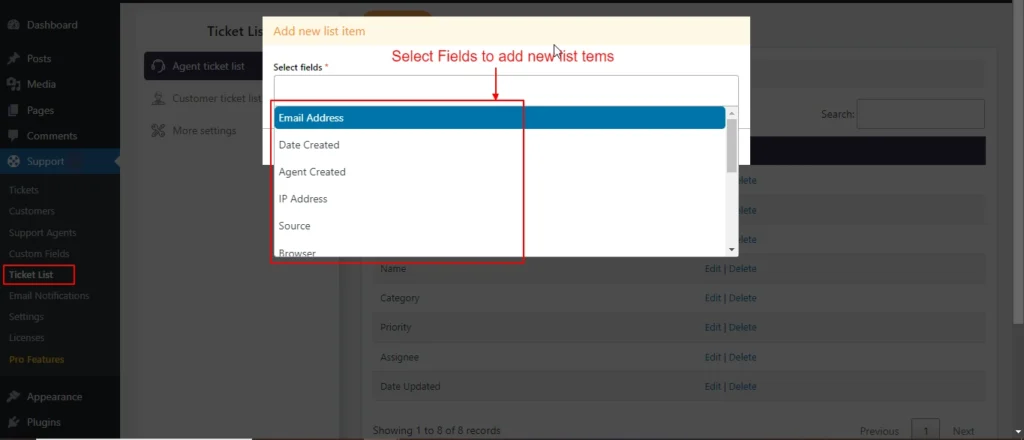
Task: Select Email Address option
Action: point(500,118)
